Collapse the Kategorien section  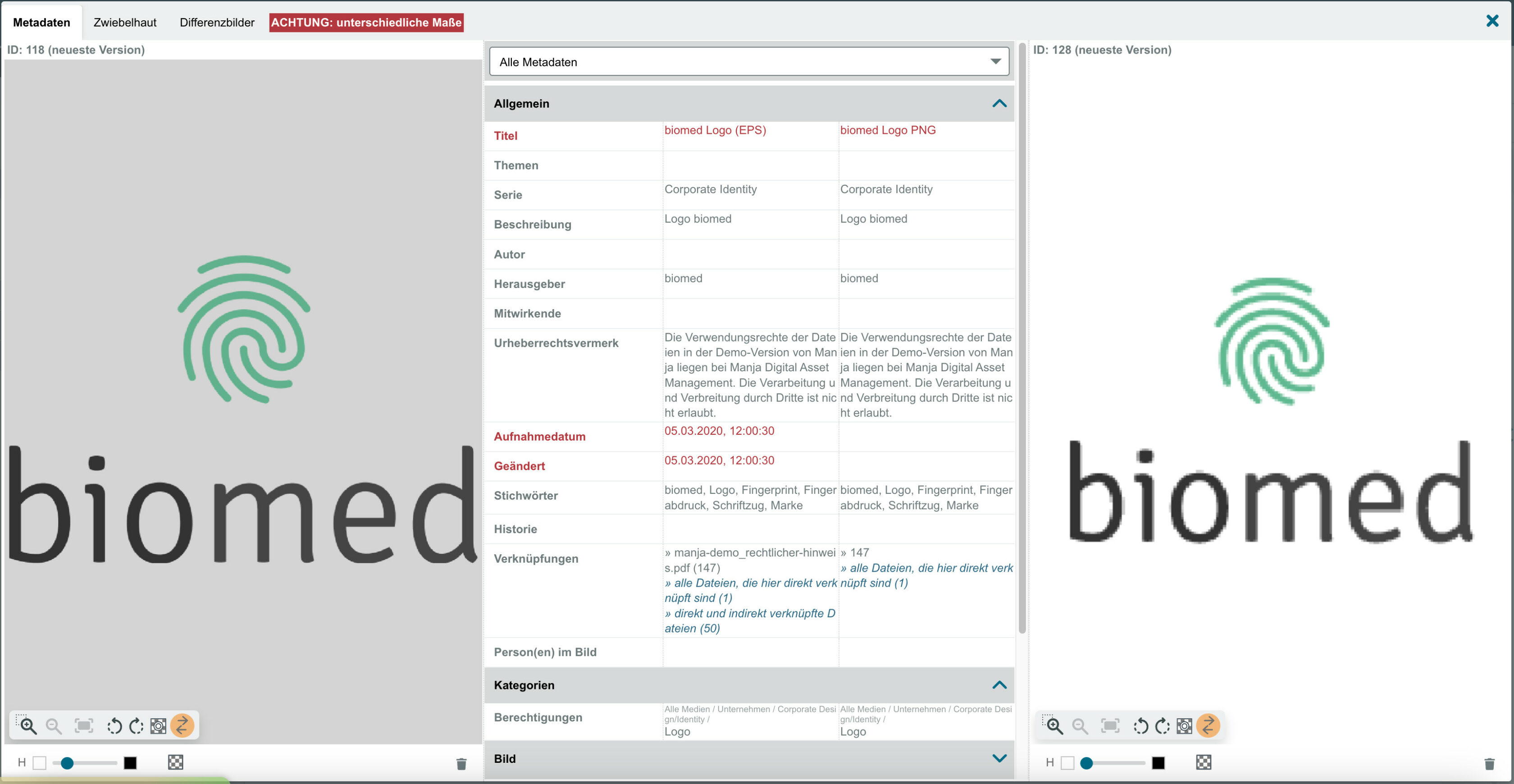[x=1000, y=685]
